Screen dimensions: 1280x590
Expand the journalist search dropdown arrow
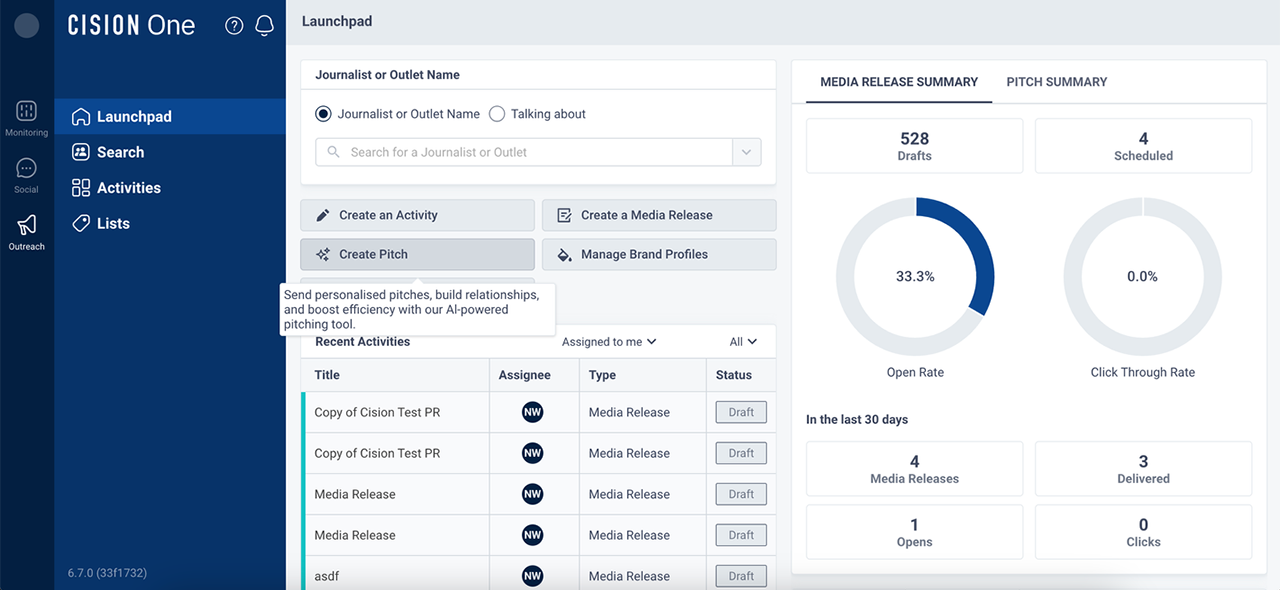(x=746, y=152)
